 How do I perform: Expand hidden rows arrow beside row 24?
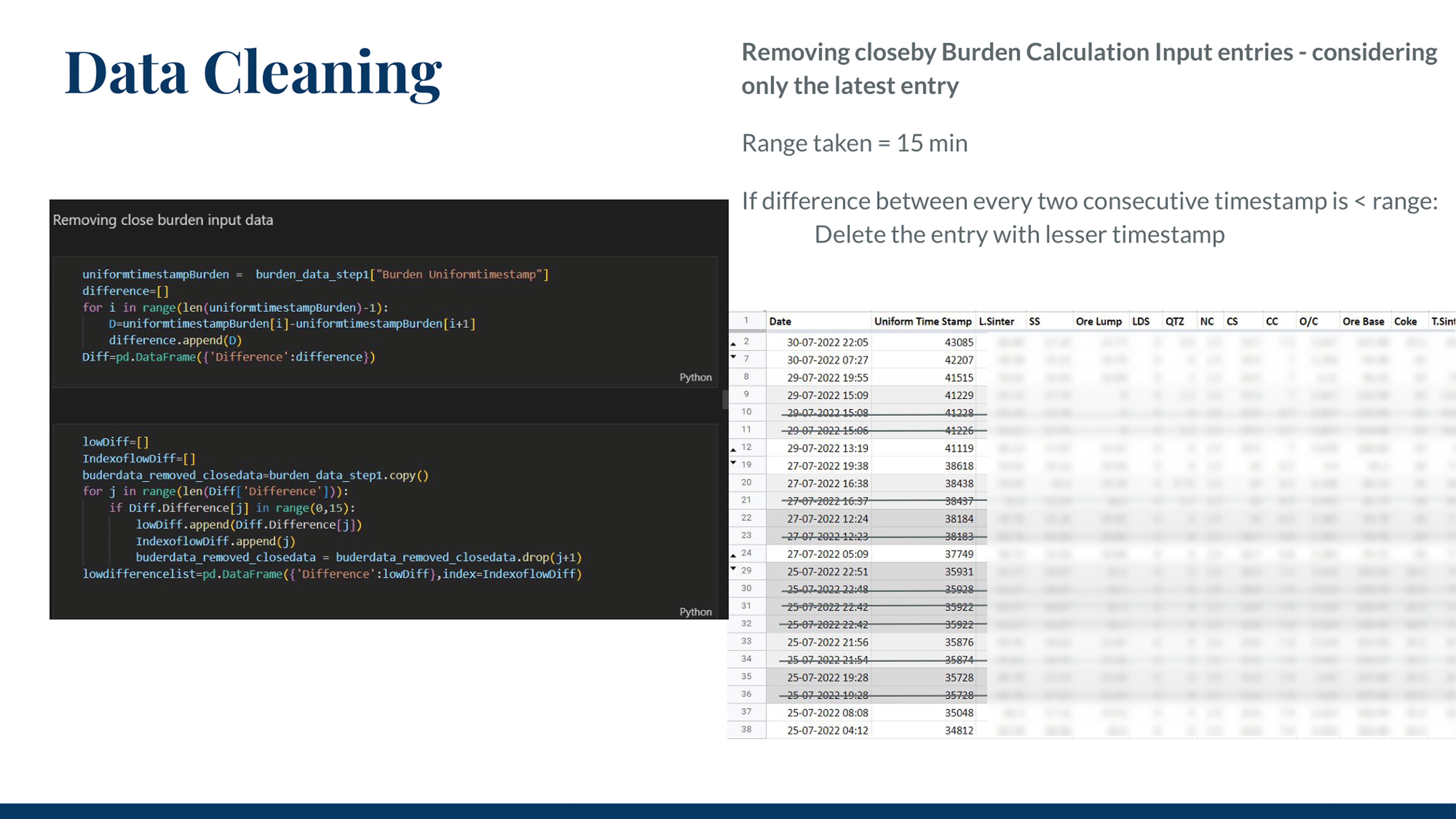(733, 556)
